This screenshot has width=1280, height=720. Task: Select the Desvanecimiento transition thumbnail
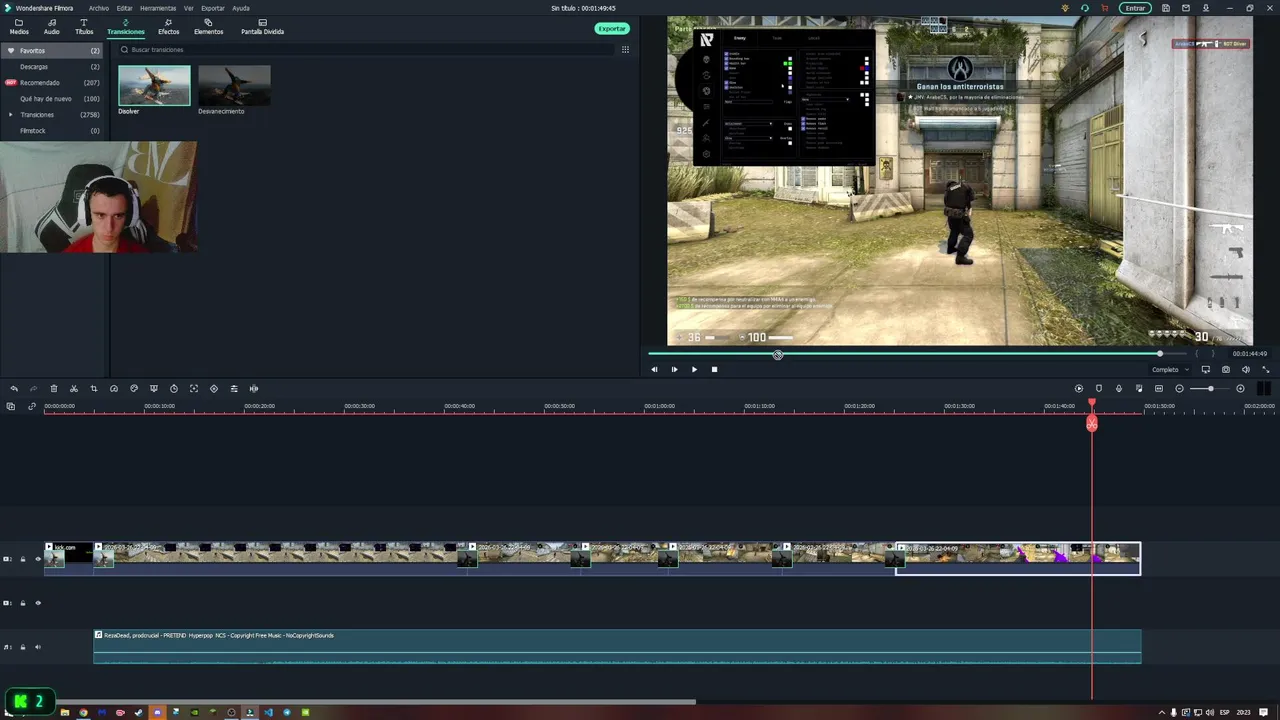(x=234, y=86)
